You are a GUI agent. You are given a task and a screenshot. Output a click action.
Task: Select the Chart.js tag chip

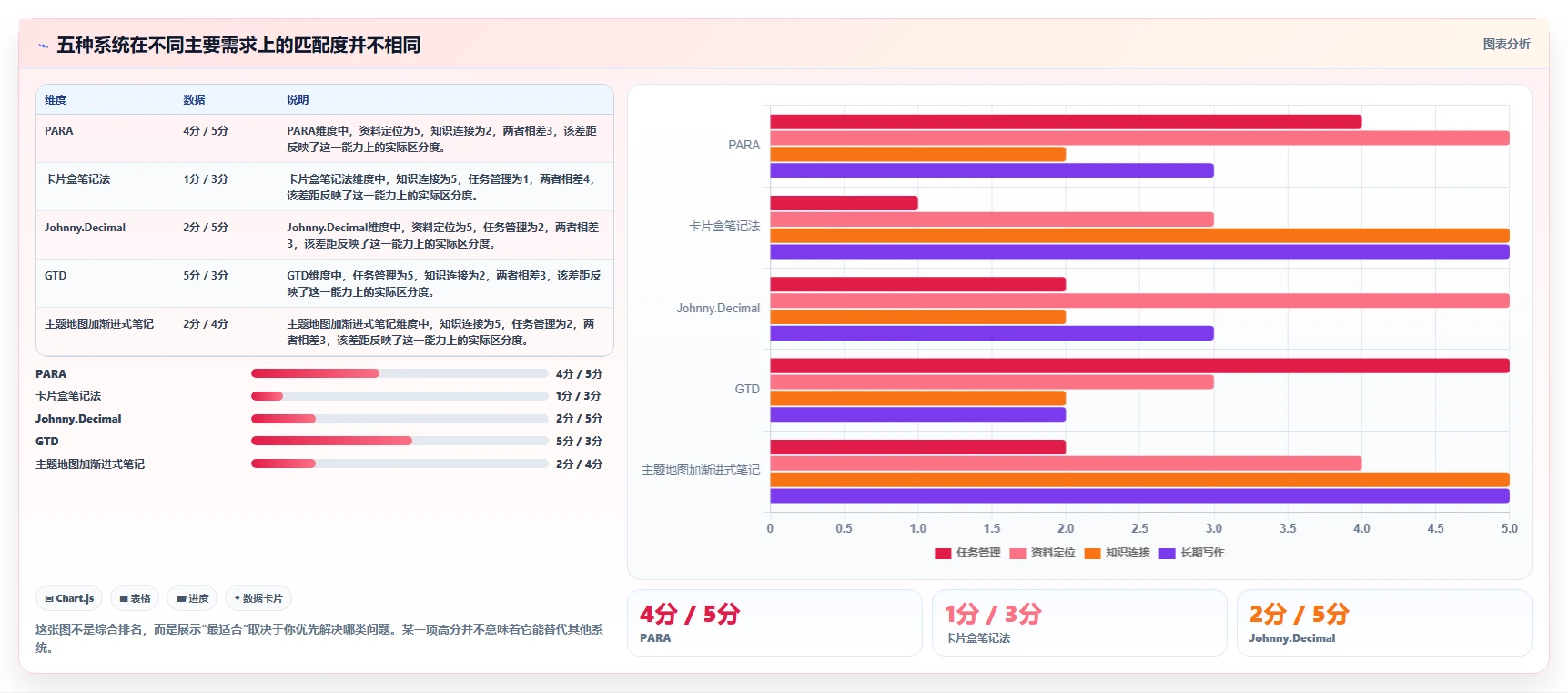[x=69, y=598]
